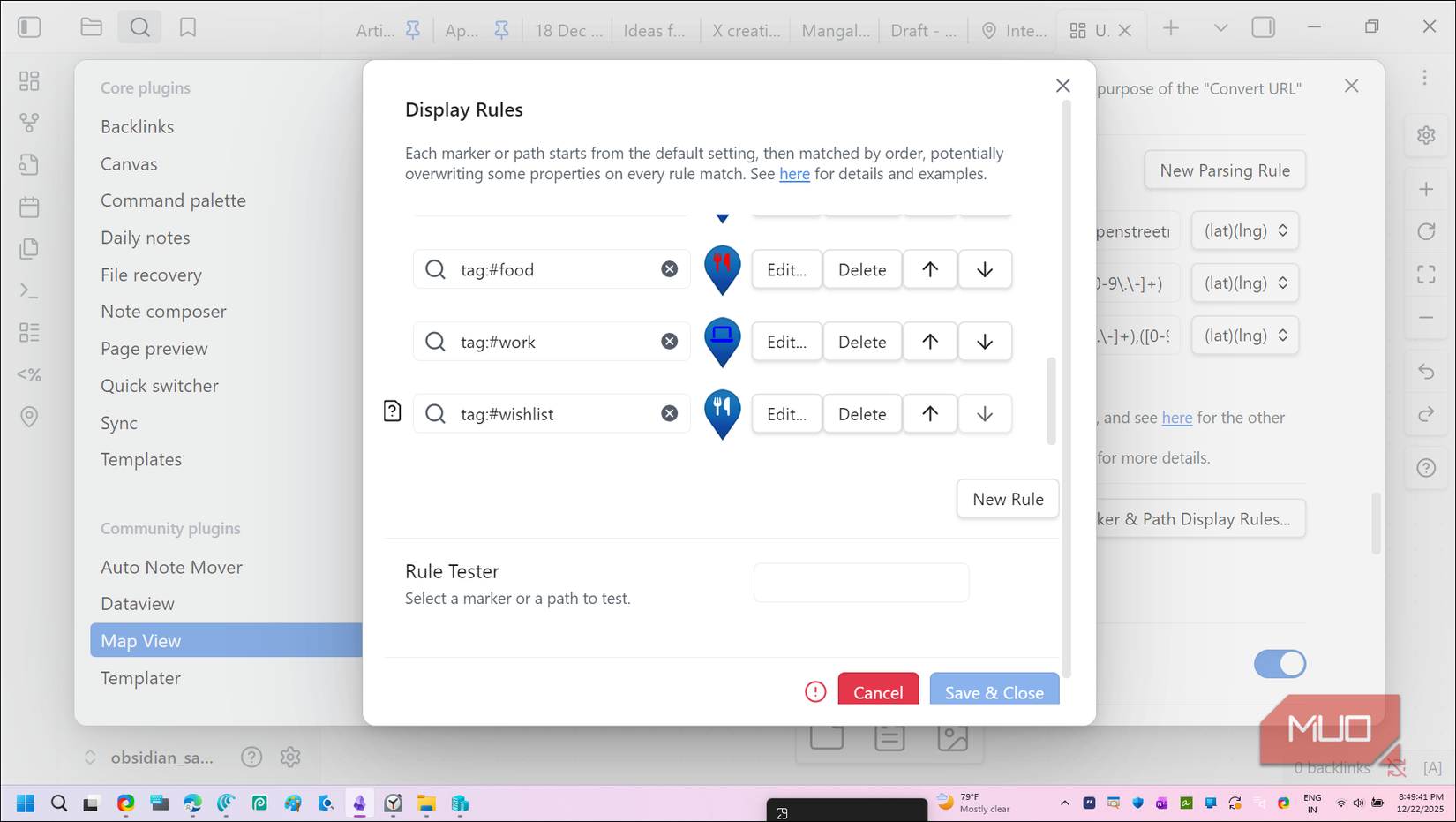1456x822 pixels.
Task: Click the file search ribbon icon
Action: [29, 165]
